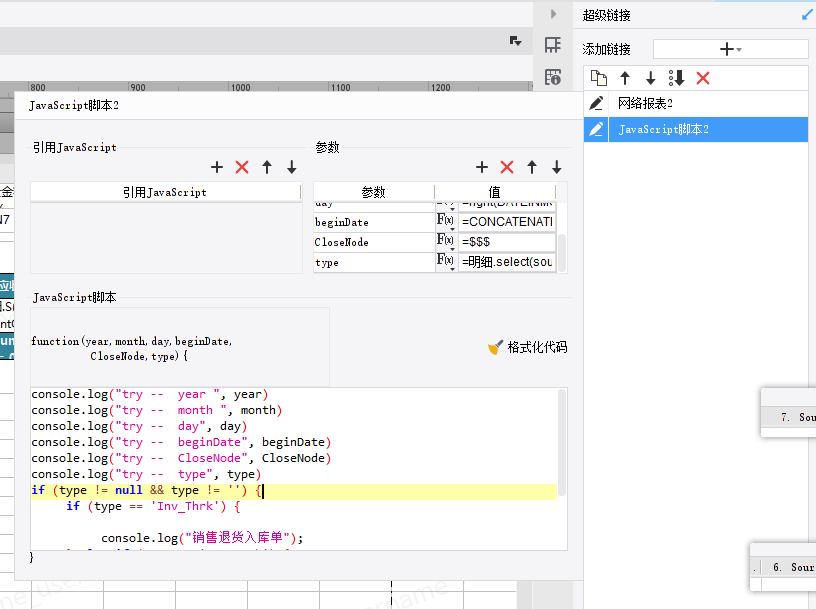Move referenced JavaScript entry up
The width and height of the screenshot is (816, 609).
[x=267, y=167]
